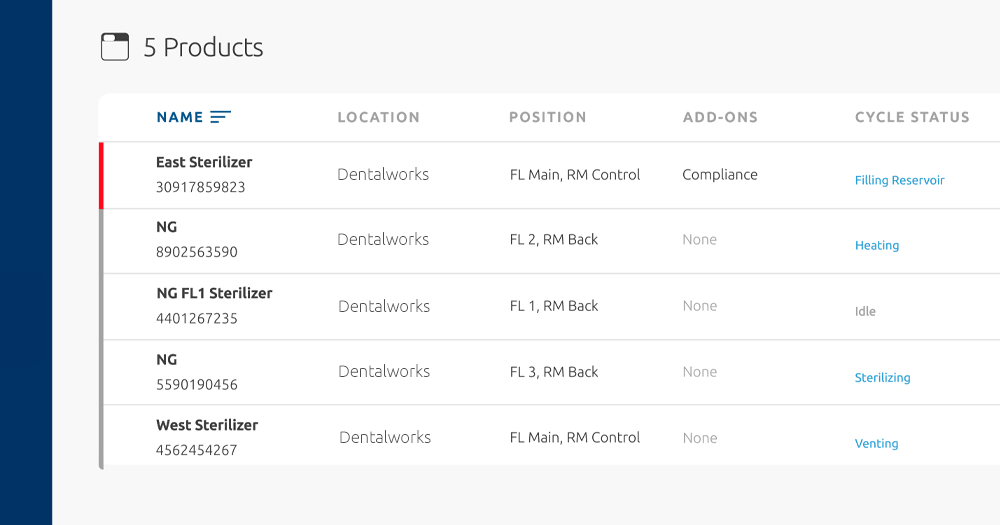
Task: Click the POSITION column header
Action: pyautogui.click(x=548, y=117)
